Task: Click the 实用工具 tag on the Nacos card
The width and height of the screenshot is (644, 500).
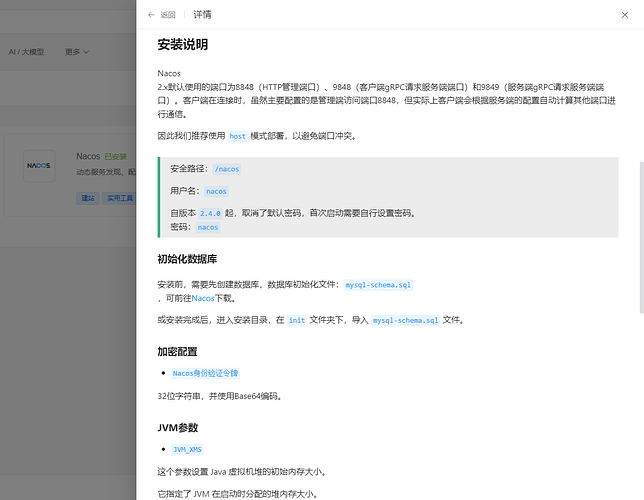Action: 120,198
